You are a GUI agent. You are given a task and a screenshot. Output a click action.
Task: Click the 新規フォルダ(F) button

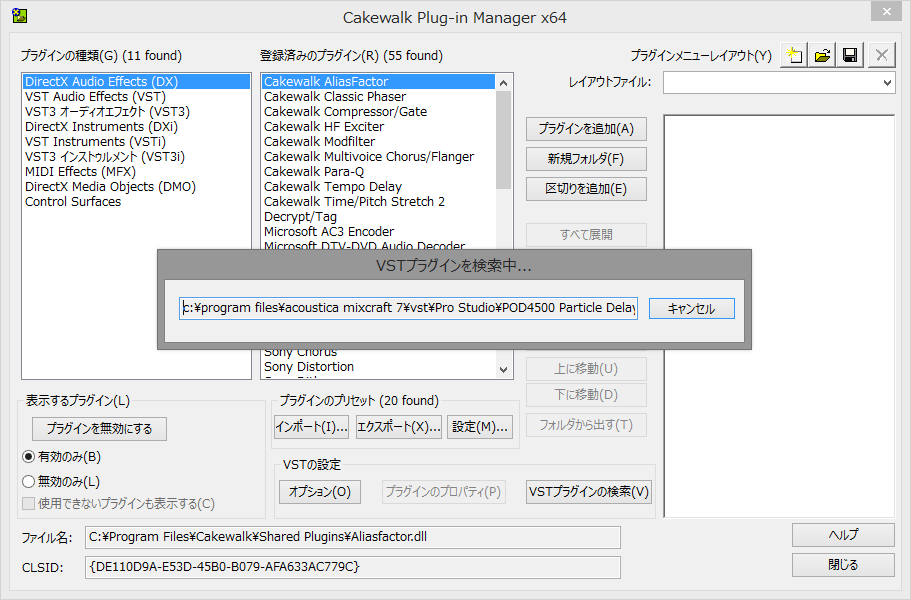click(x=586, y=159)
